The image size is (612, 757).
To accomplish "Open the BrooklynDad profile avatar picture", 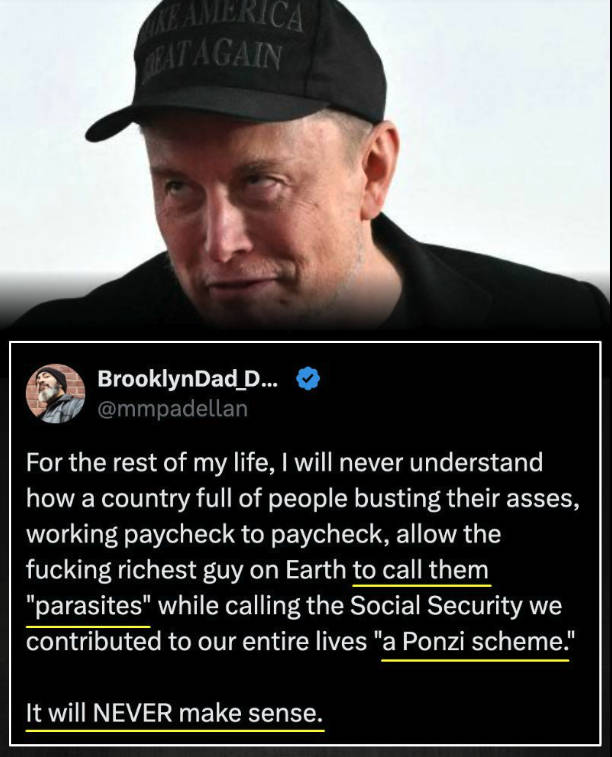I will point(55,393).
